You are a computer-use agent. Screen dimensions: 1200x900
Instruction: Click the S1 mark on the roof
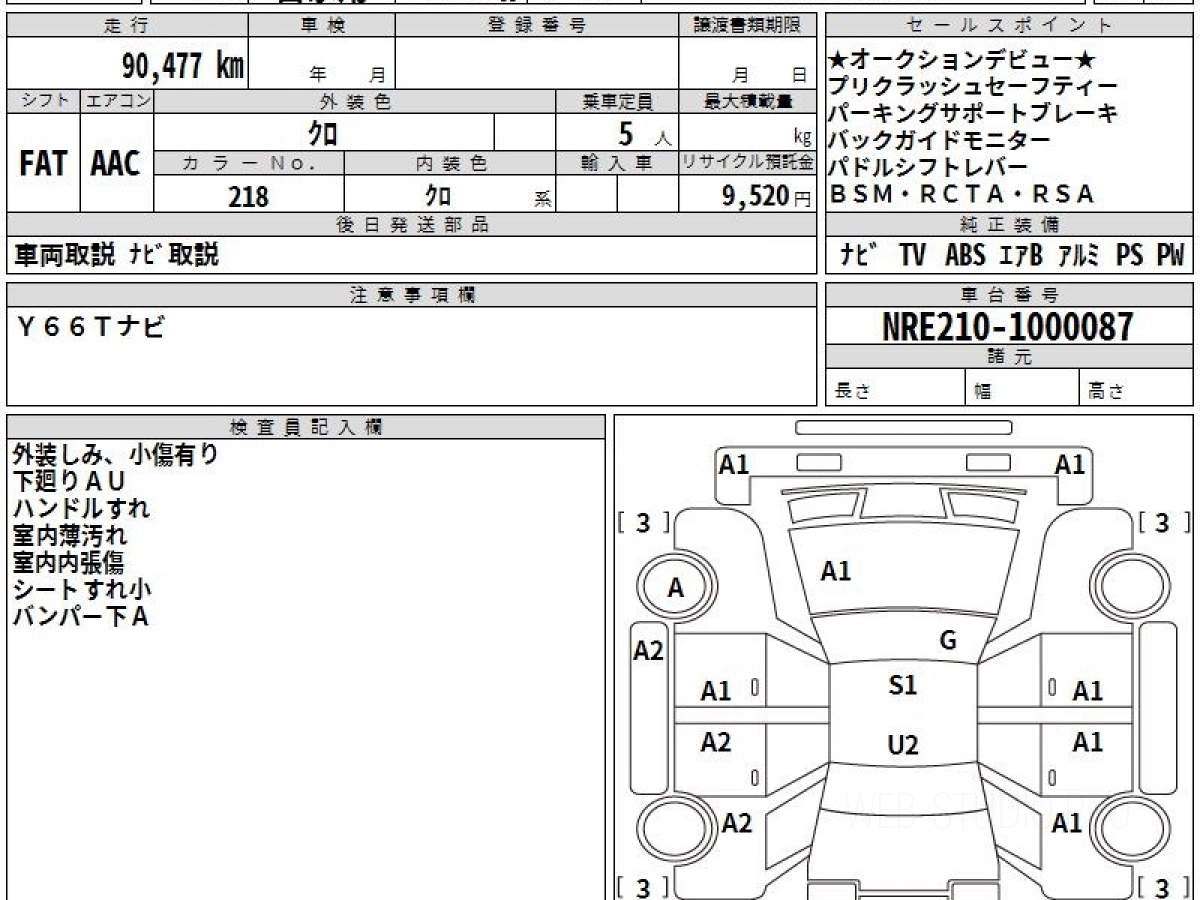tap(902, 686)
